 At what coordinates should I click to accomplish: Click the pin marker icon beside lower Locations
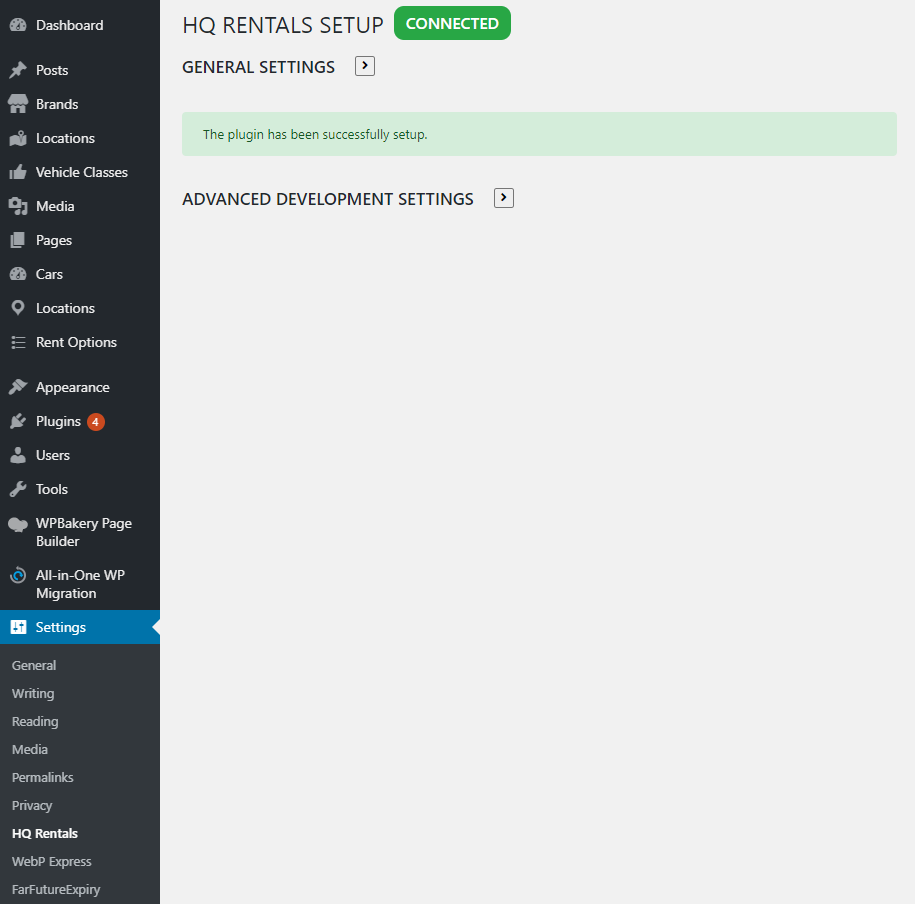pos(18,308)
